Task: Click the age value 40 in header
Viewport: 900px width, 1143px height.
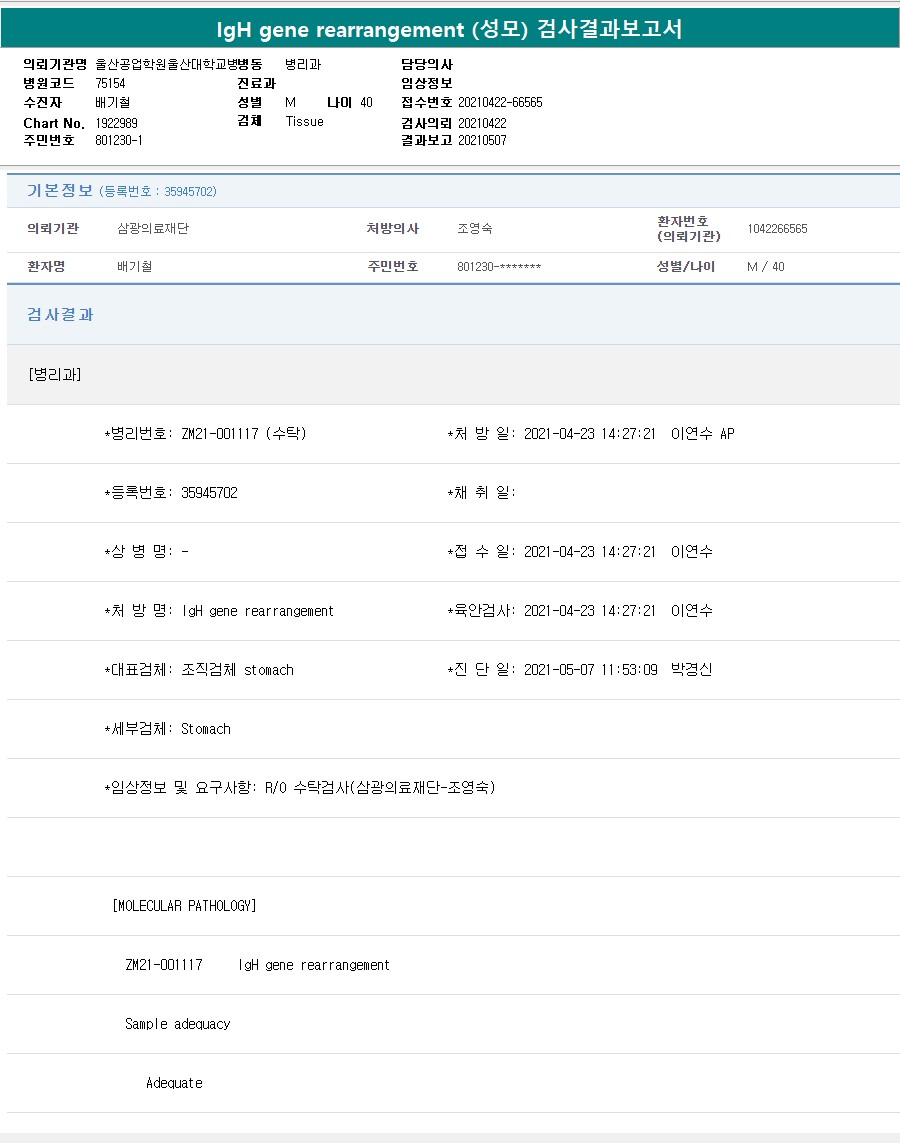Action: (x=367, y=103)
